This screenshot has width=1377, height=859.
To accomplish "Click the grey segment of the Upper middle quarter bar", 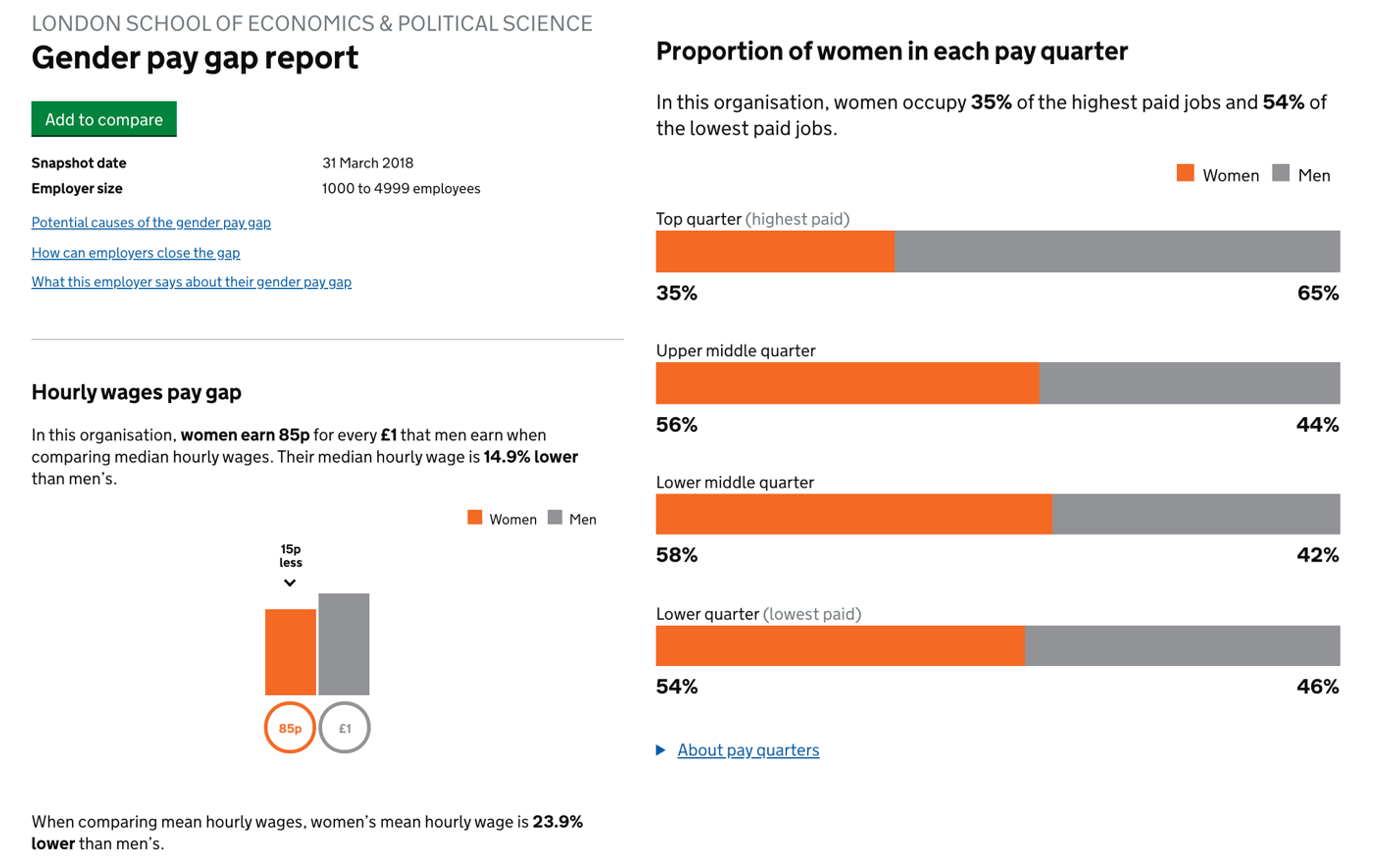I will pos(1189,383).
